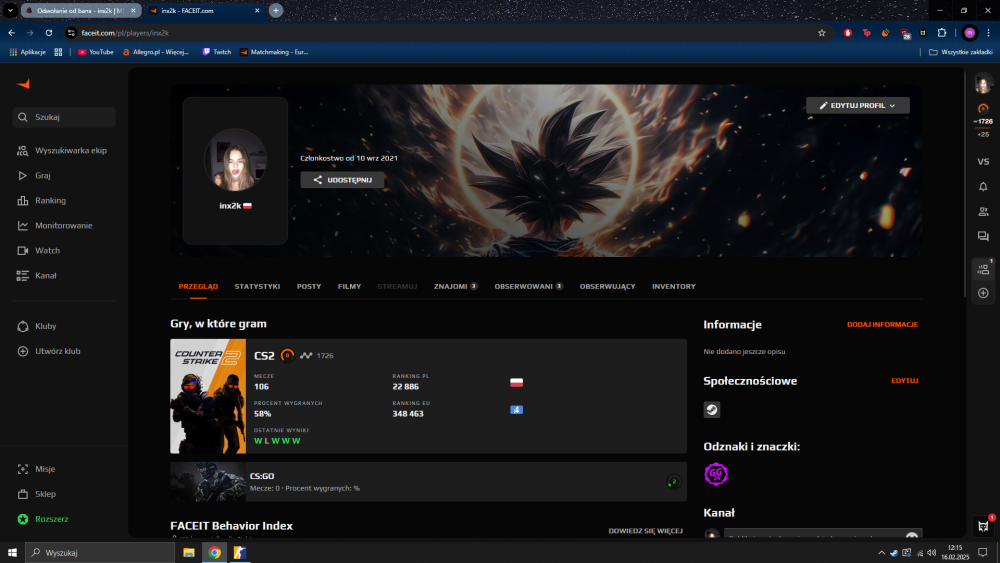The image size is (1000, 563).
Task: Click the EU flag next to ranking EU
Action: [x=517, y=410]
